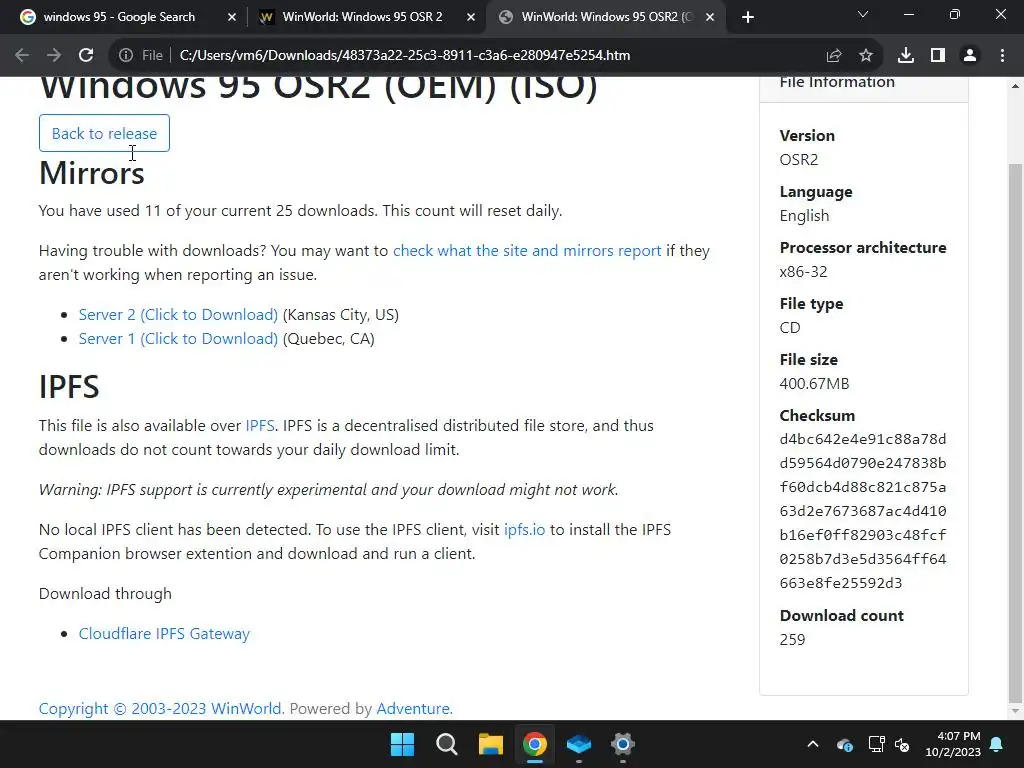The image size is (1024, 768).
Task: Open a new browser tab
Action: [x=748, y=17]
